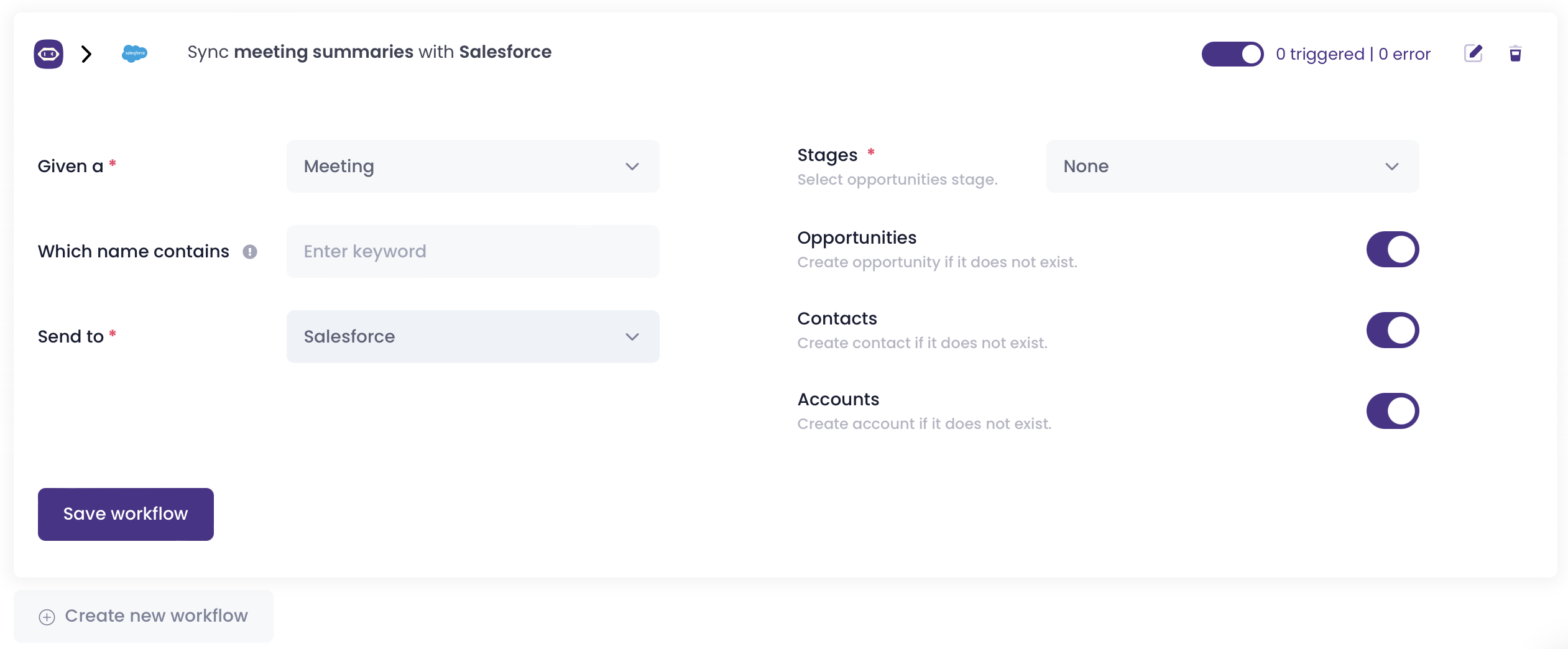Open the Meeting dropdown for Given a
The image size is (1568, 649).
point(473,167)
